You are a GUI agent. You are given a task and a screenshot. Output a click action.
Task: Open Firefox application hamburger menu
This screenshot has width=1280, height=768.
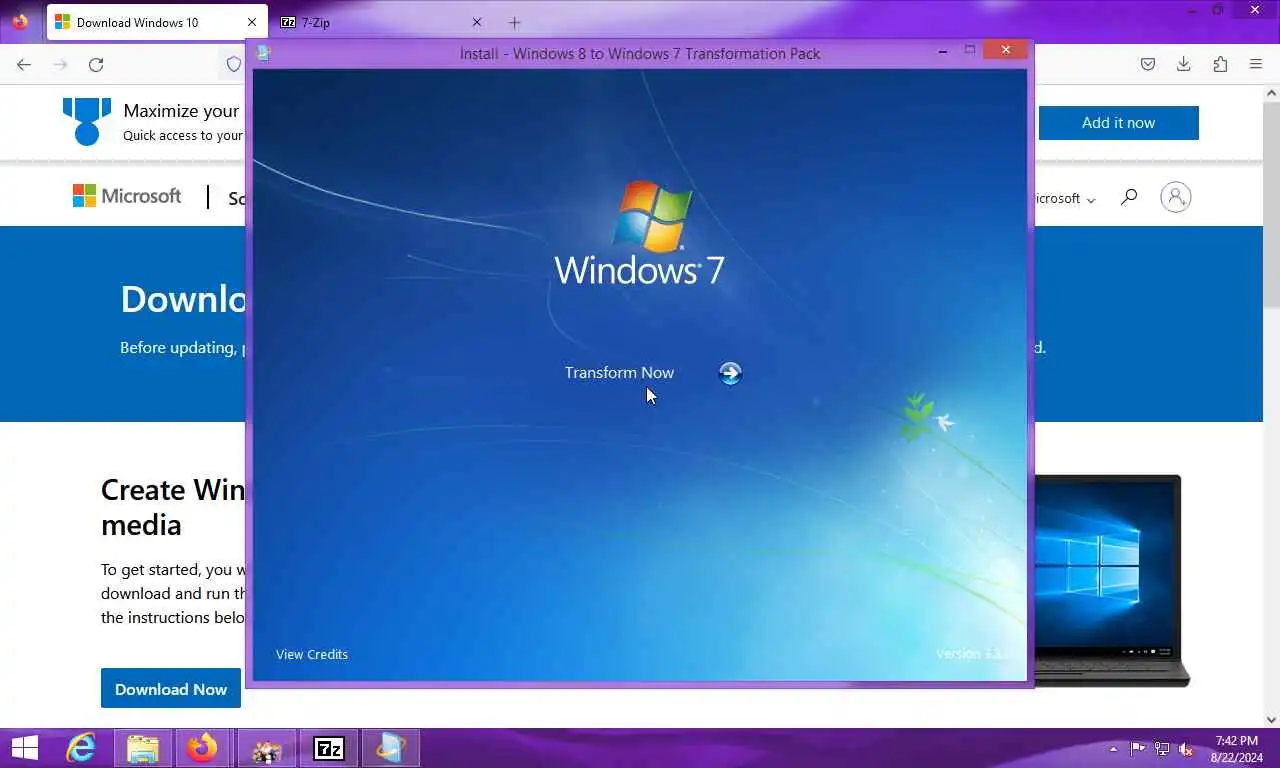pos(1256,64)
